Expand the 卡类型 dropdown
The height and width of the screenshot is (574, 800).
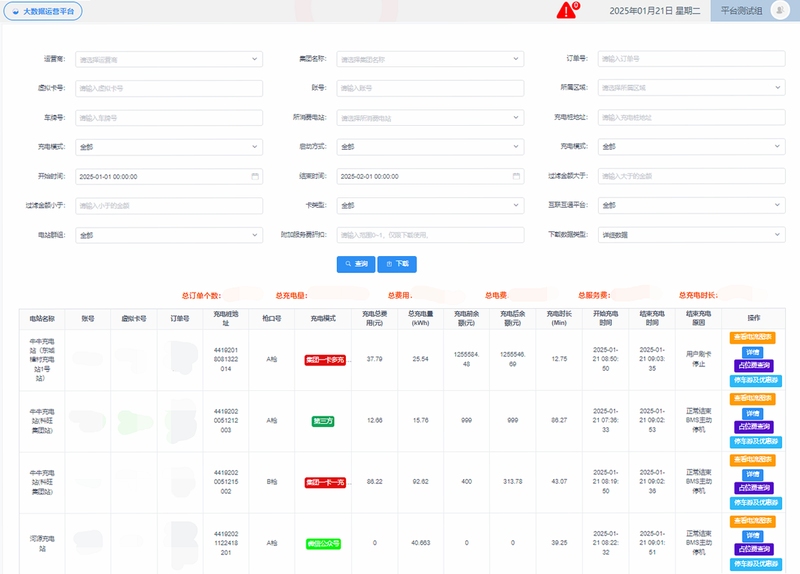(x=430, y=206)
